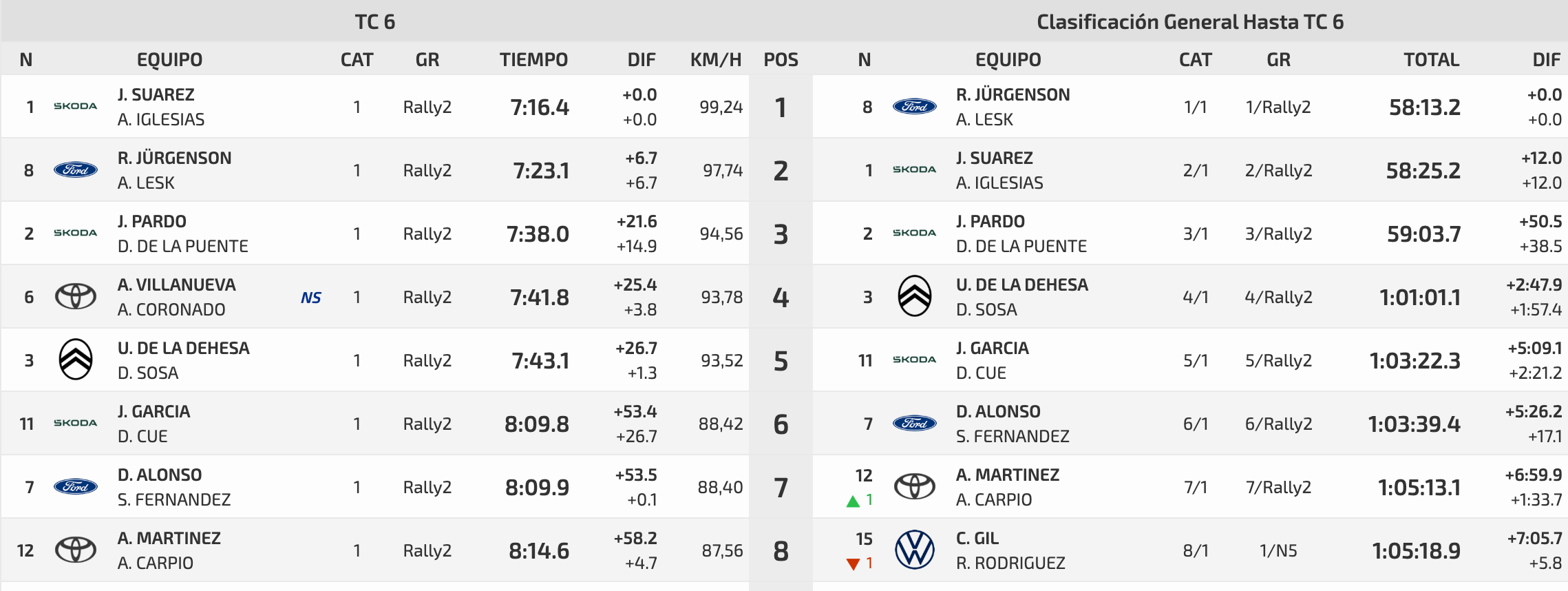Image resolution: width=1568 pixels, height=591 pixels.
Task: Click the Toyota logo next to A. Martinez in general classification
Action: 914,486
